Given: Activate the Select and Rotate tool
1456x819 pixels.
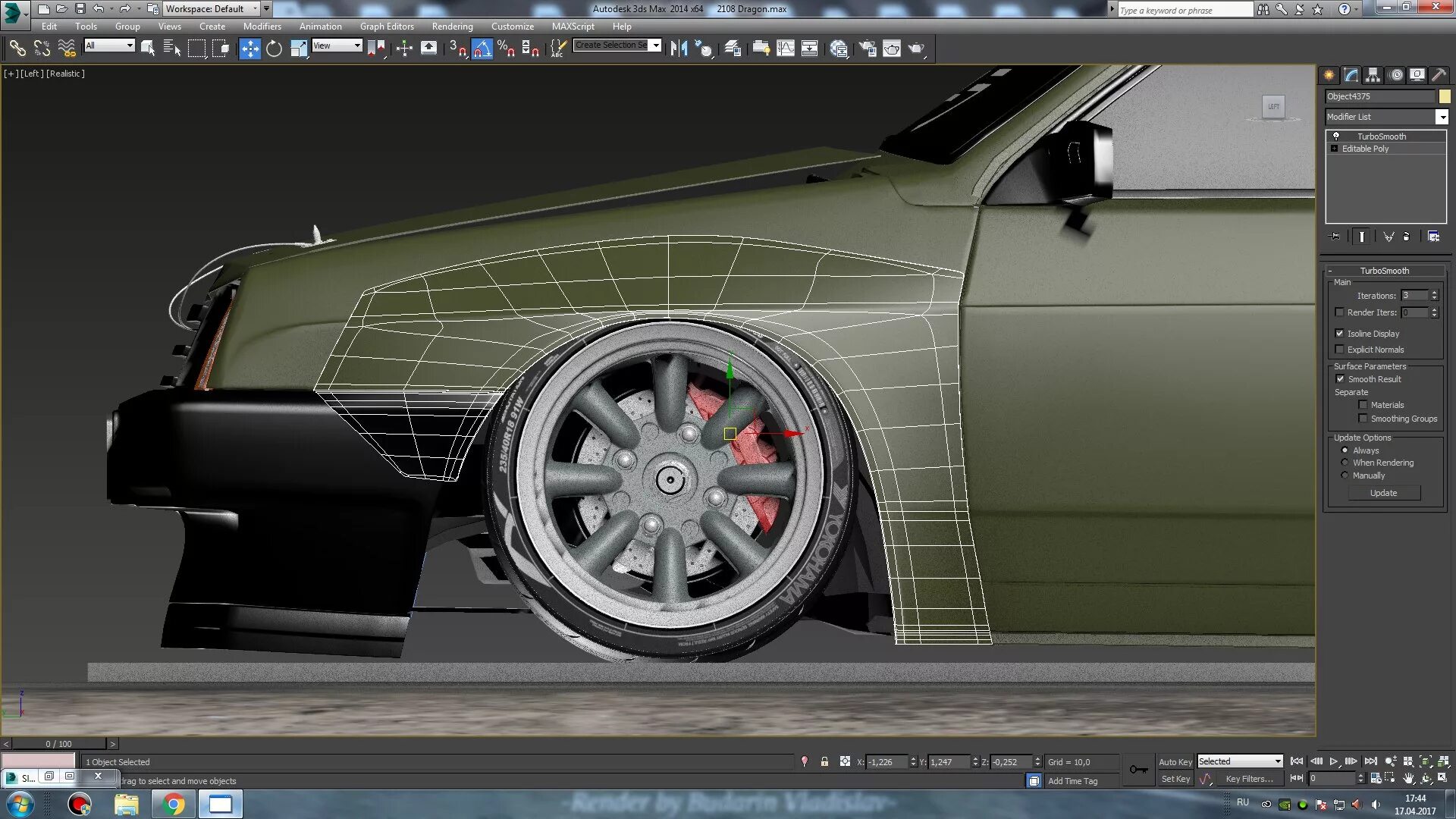Looking at the screenshot, I should tap(274, 49).
